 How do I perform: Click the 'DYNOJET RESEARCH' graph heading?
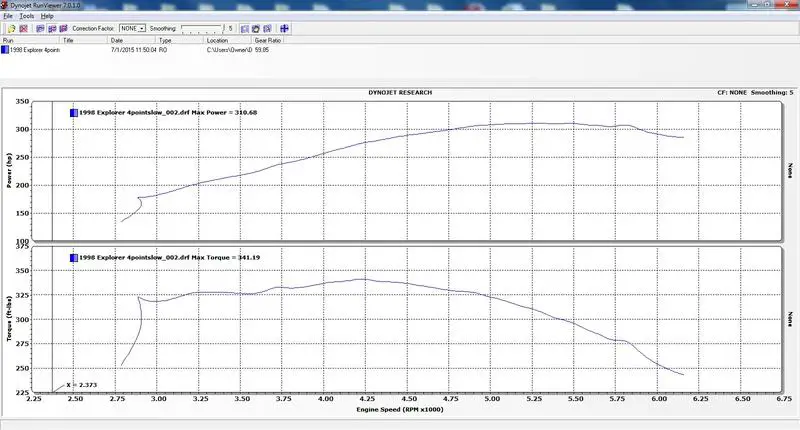(x=400, y=93)
